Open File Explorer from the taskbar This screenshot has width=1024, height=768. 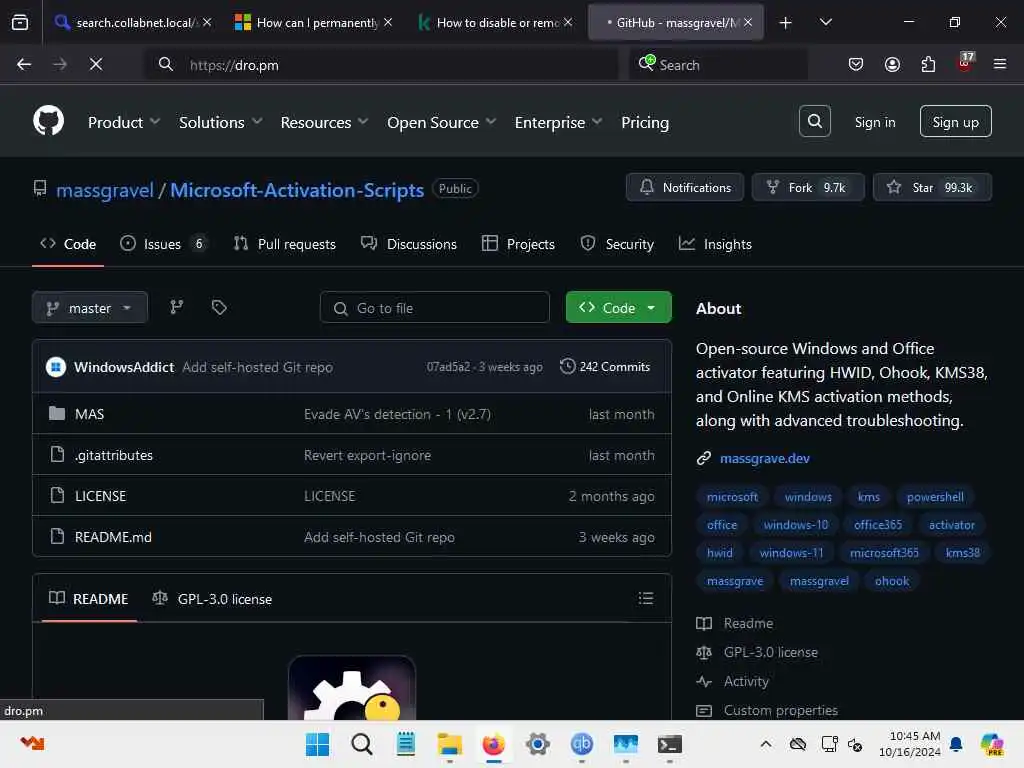(449, 744)
